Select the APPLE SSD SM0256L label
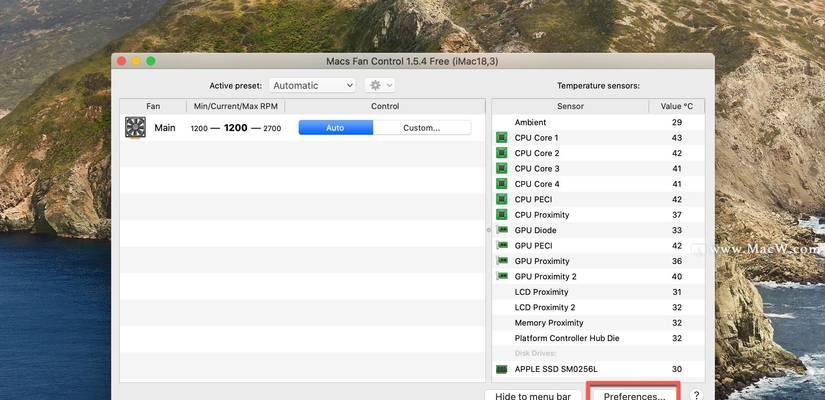825x400 pixels. pyautogui.click(x=556, y=369)
